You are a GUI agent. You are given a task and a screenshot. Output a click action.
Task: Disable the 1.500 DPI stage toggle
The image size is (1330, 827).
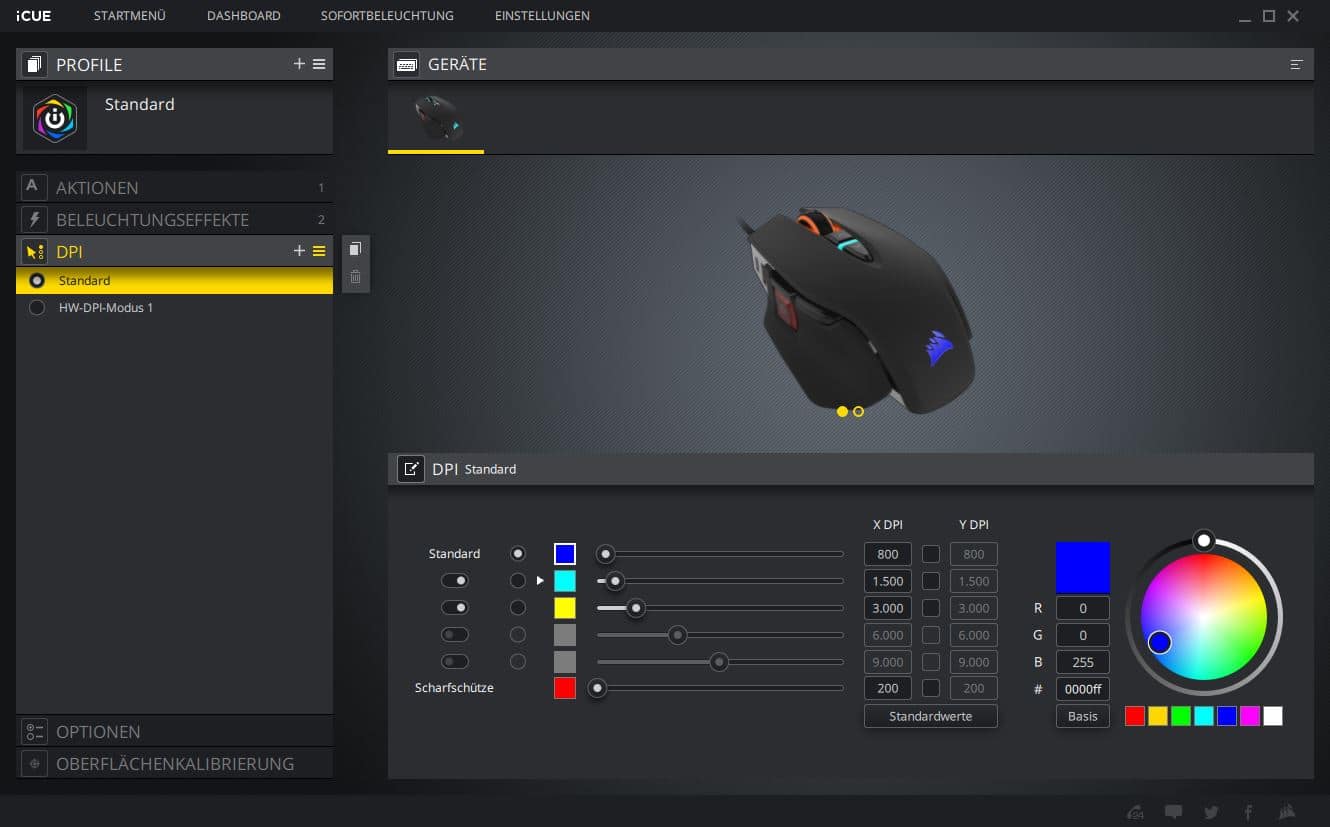coord(455,581)
